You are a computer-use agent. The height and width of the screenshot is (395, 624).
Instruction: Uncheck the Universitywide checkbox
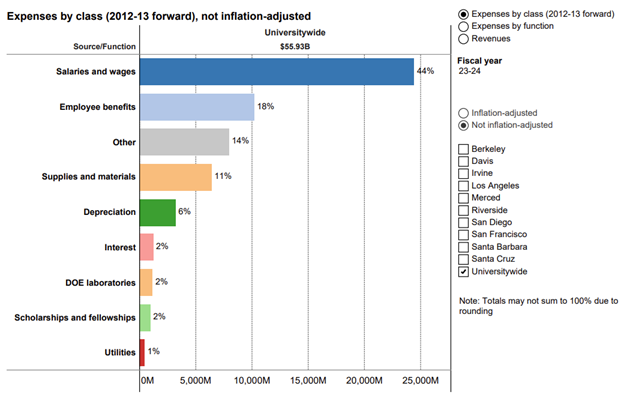tap(463, 272)
